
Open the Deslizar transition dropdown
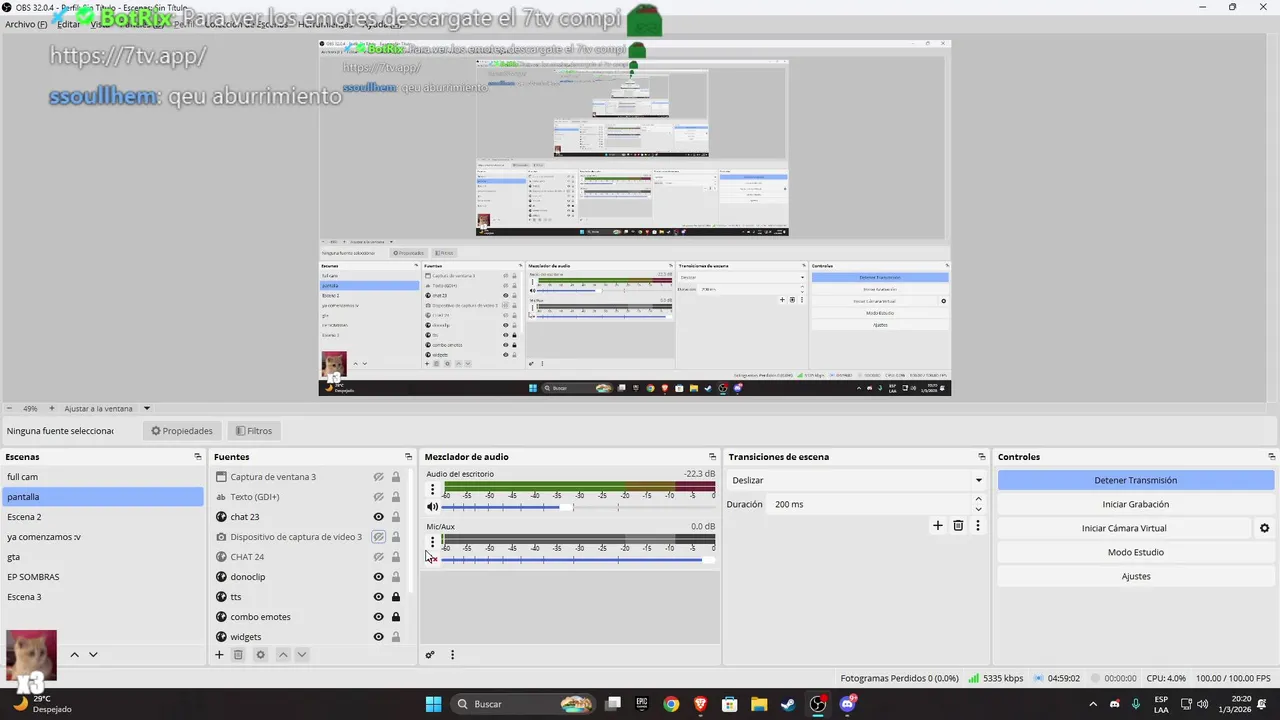click(857, 480)
